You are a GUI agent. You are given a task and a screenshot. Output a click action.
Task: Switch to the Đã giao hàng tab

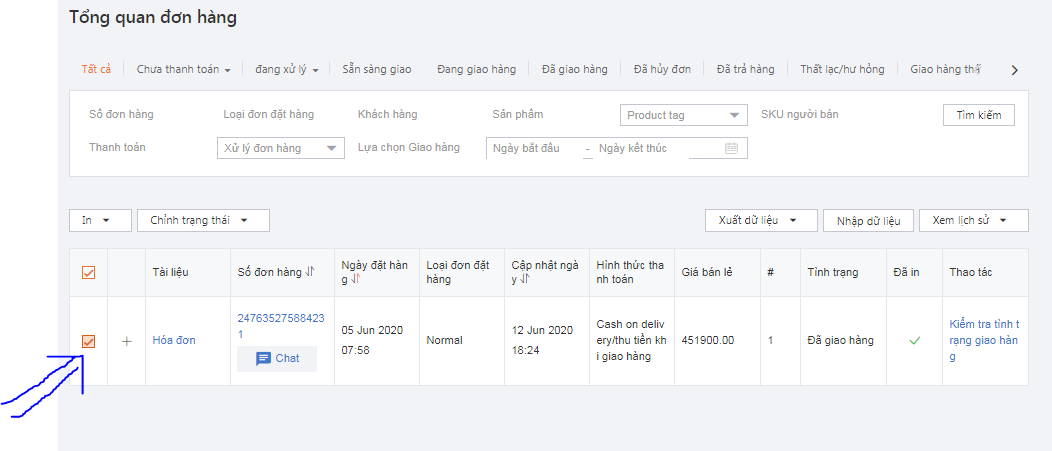click(x=574, y=70)
